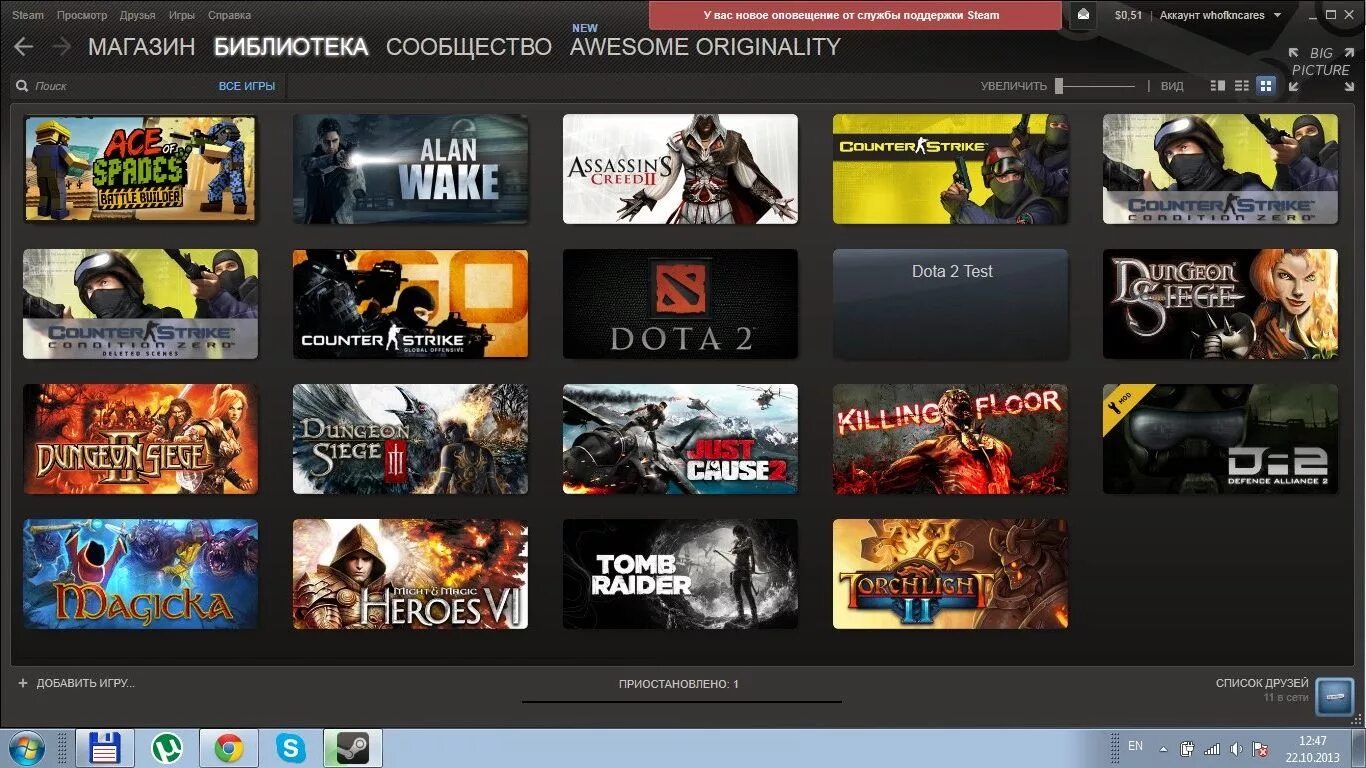Select Dungeon Siege II tile
Screen dimensions: 1366x768
pyautogui.click(x=140, y=439)
